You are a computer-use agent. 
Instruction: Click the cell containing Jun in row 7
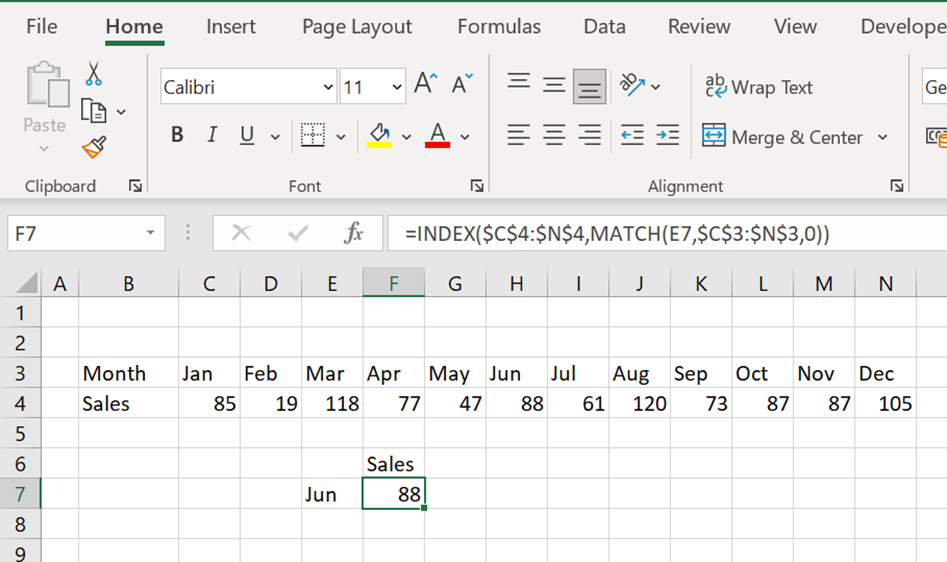[x=332, y=494]
